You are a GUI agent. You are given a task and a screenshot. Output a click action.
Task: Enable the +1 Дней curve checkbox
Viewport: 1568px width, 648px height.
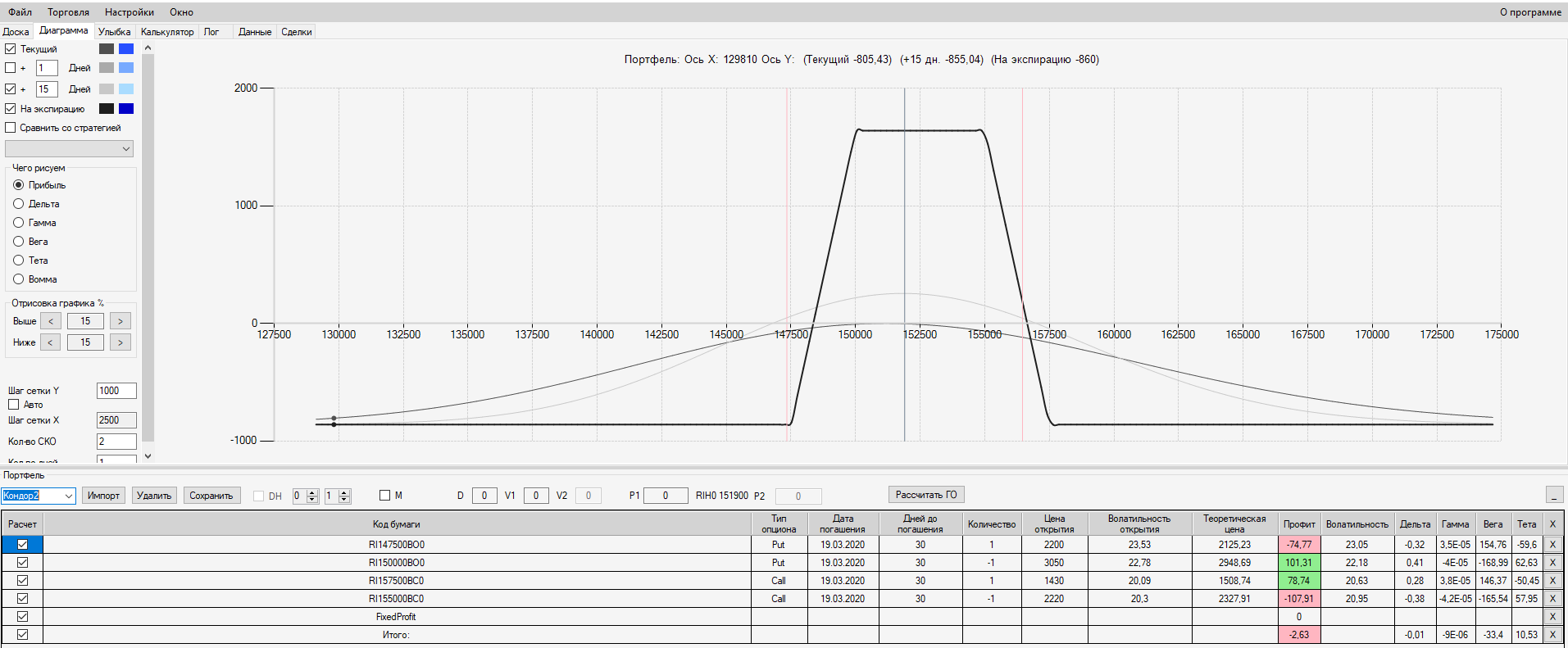pyautogui.click(x=11, y=68)
